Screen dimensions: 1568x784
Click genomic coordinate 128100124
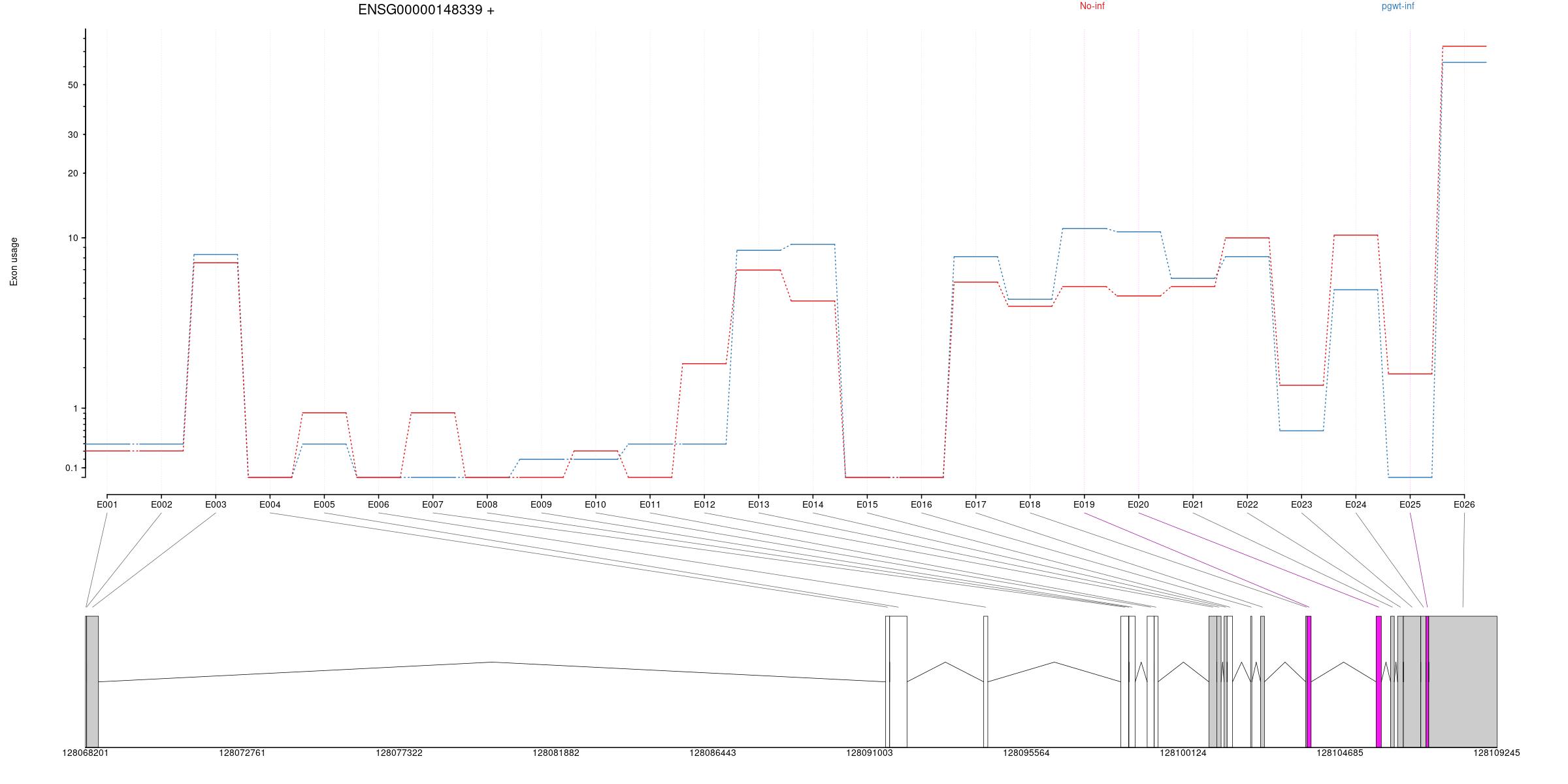(1183, 753)
